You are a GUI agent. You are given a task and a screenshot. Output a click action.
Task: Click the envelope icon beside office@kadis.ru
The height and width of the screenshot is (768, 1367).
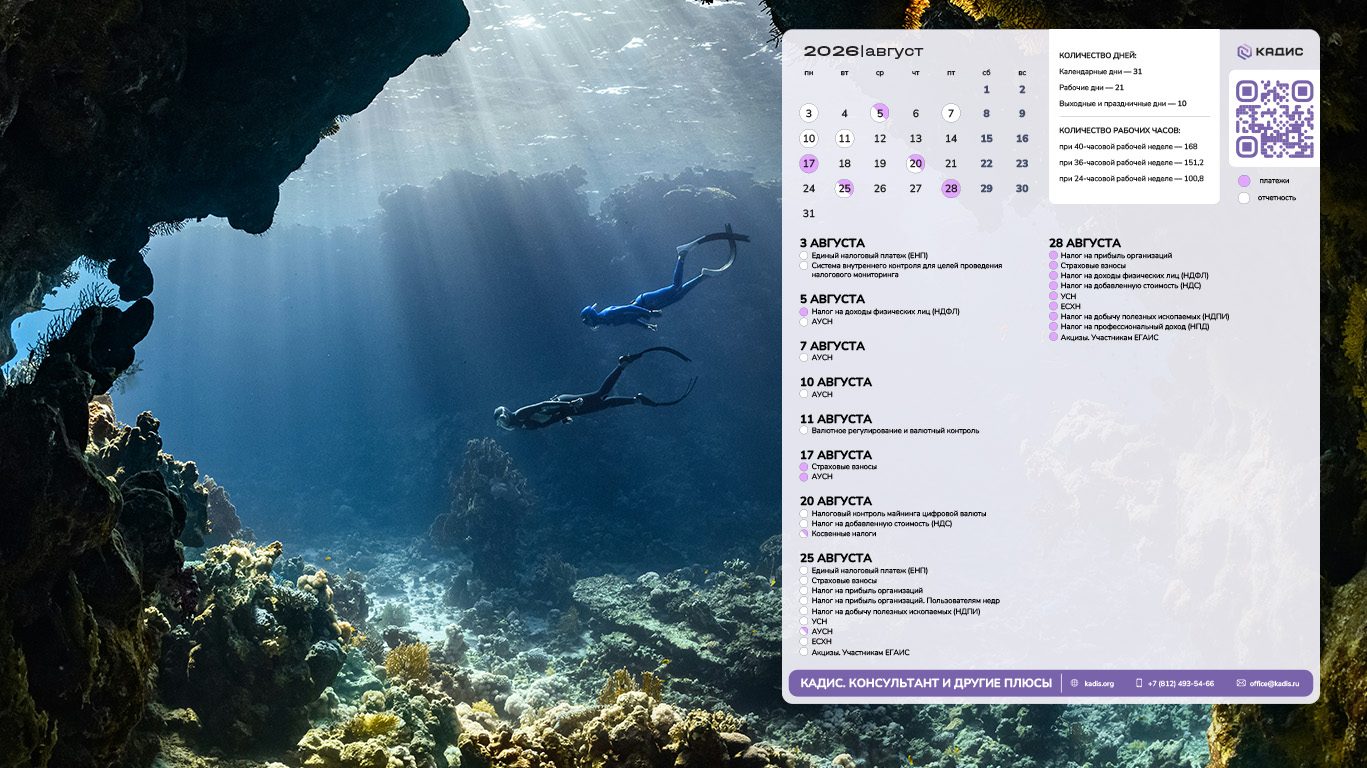coord(1241,683)
